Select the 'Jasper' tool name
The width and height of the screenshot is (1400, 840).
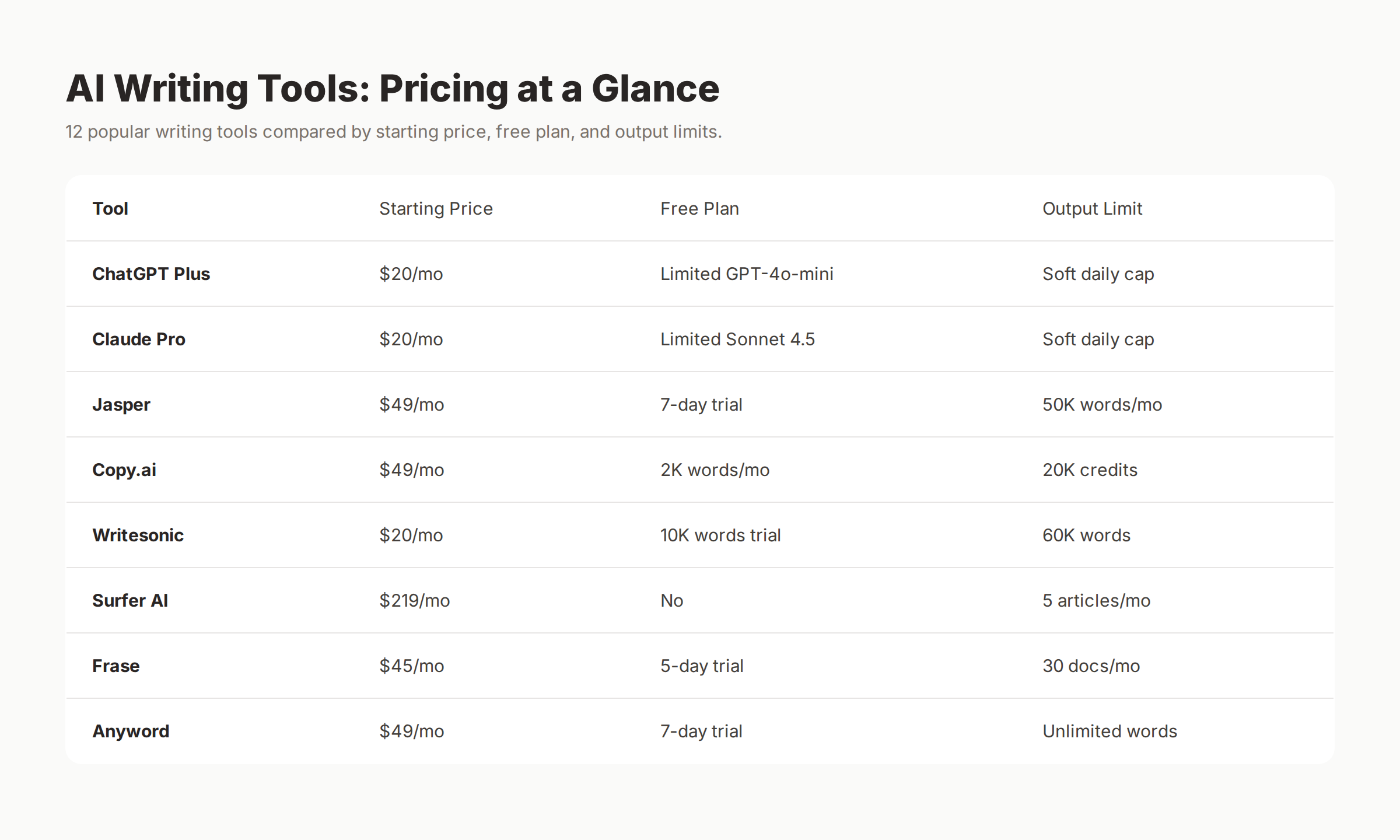pos(121,404)
